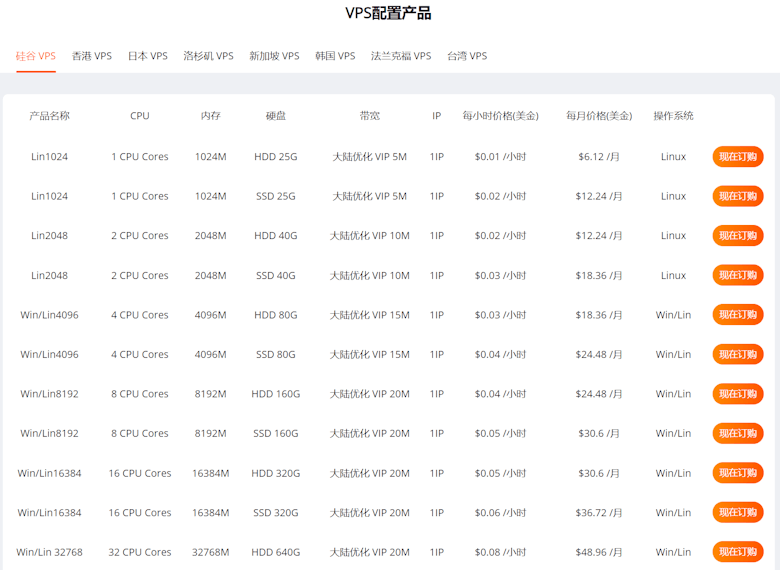Show the 台湾 VPS tab

coord(467,56)
